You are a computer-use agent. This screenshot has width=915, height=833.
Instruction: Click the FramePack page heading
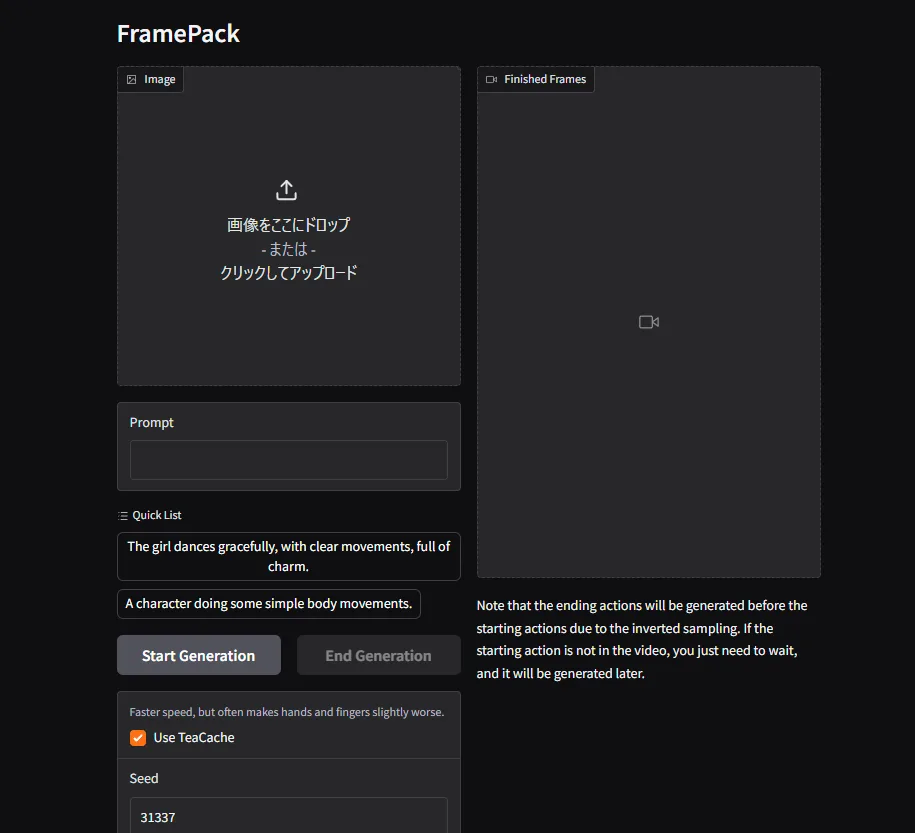(179, 34)
